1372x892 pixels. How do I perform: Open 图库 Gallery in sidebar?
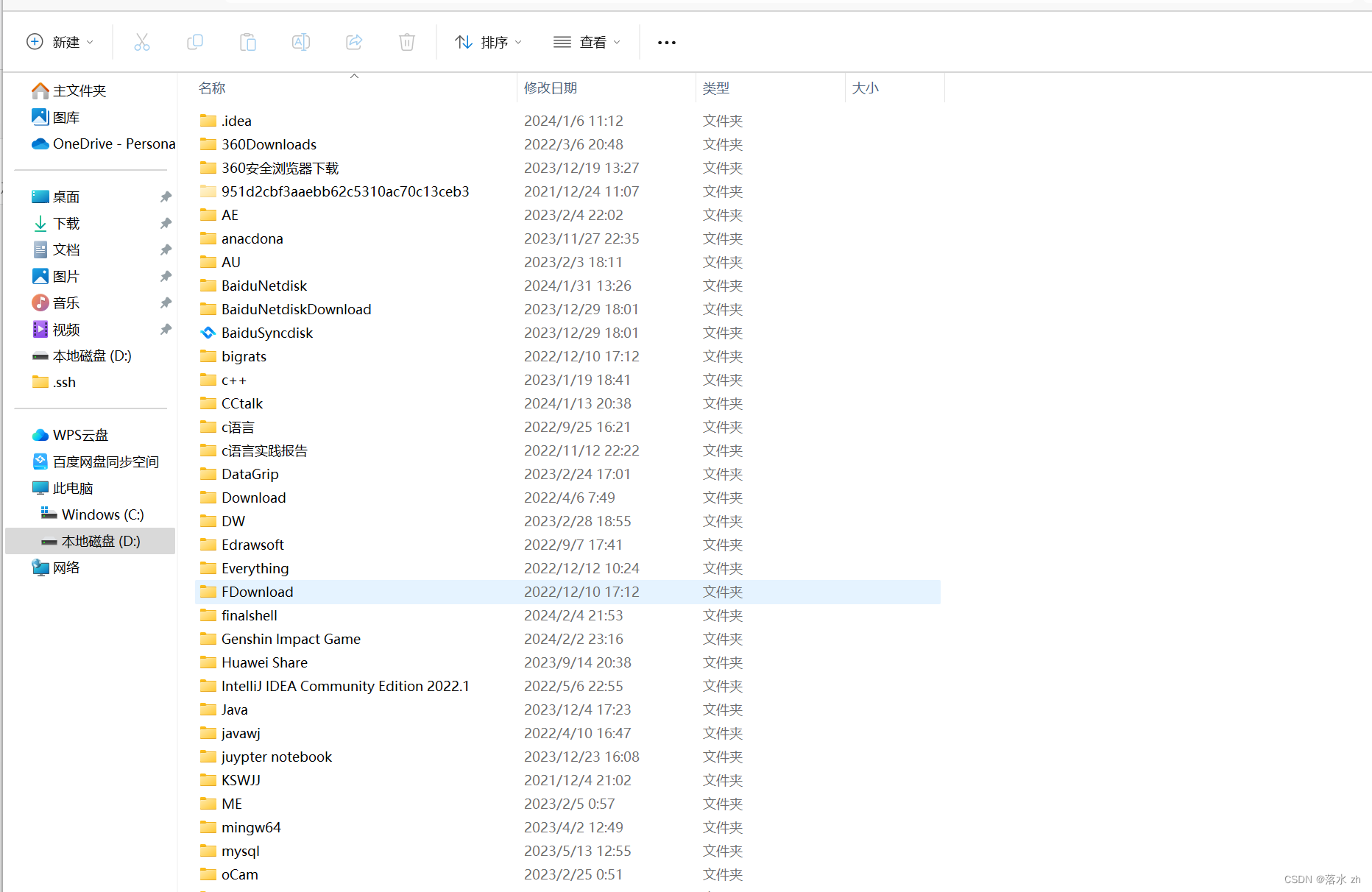(x=56, y=117)
